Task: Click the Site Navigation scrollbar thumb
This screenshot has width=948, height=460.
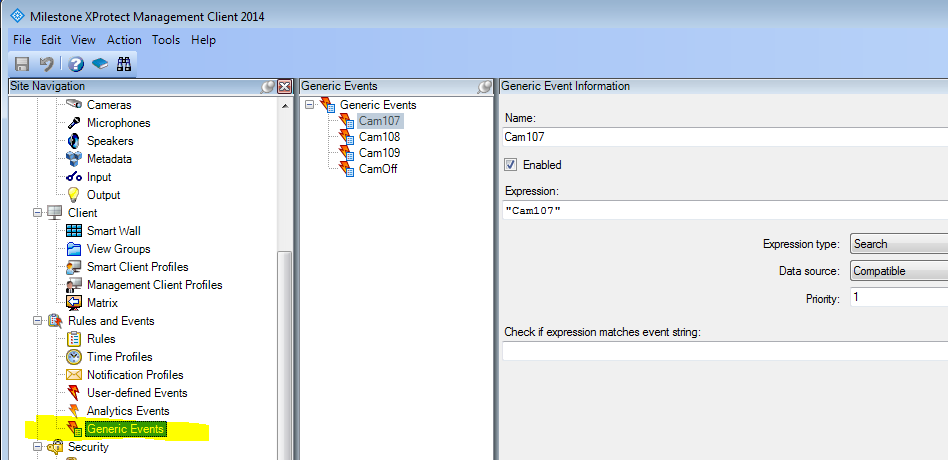Action: pos(284,355)
